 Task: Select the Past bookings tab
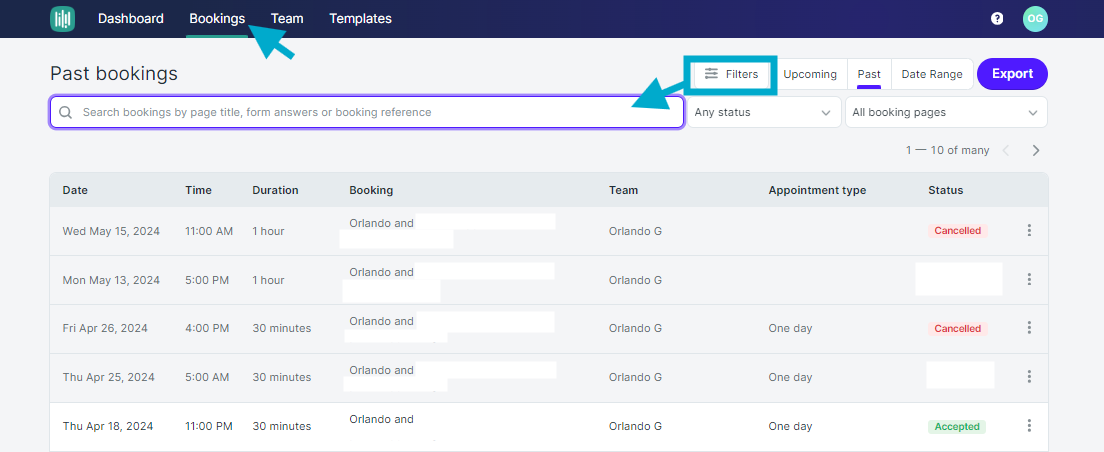click(x=869, y=74)
